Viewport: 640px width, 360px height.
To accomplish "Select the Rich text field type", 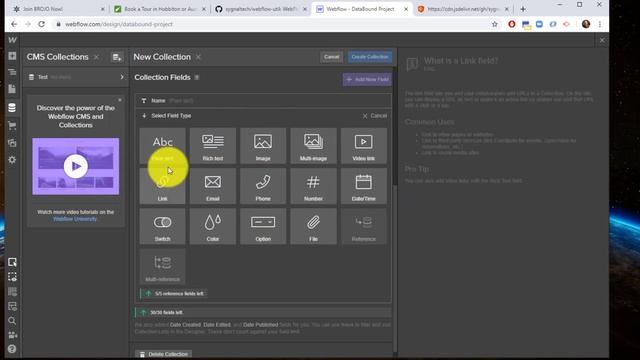I will pyautogui.click(x=213, y=146).
